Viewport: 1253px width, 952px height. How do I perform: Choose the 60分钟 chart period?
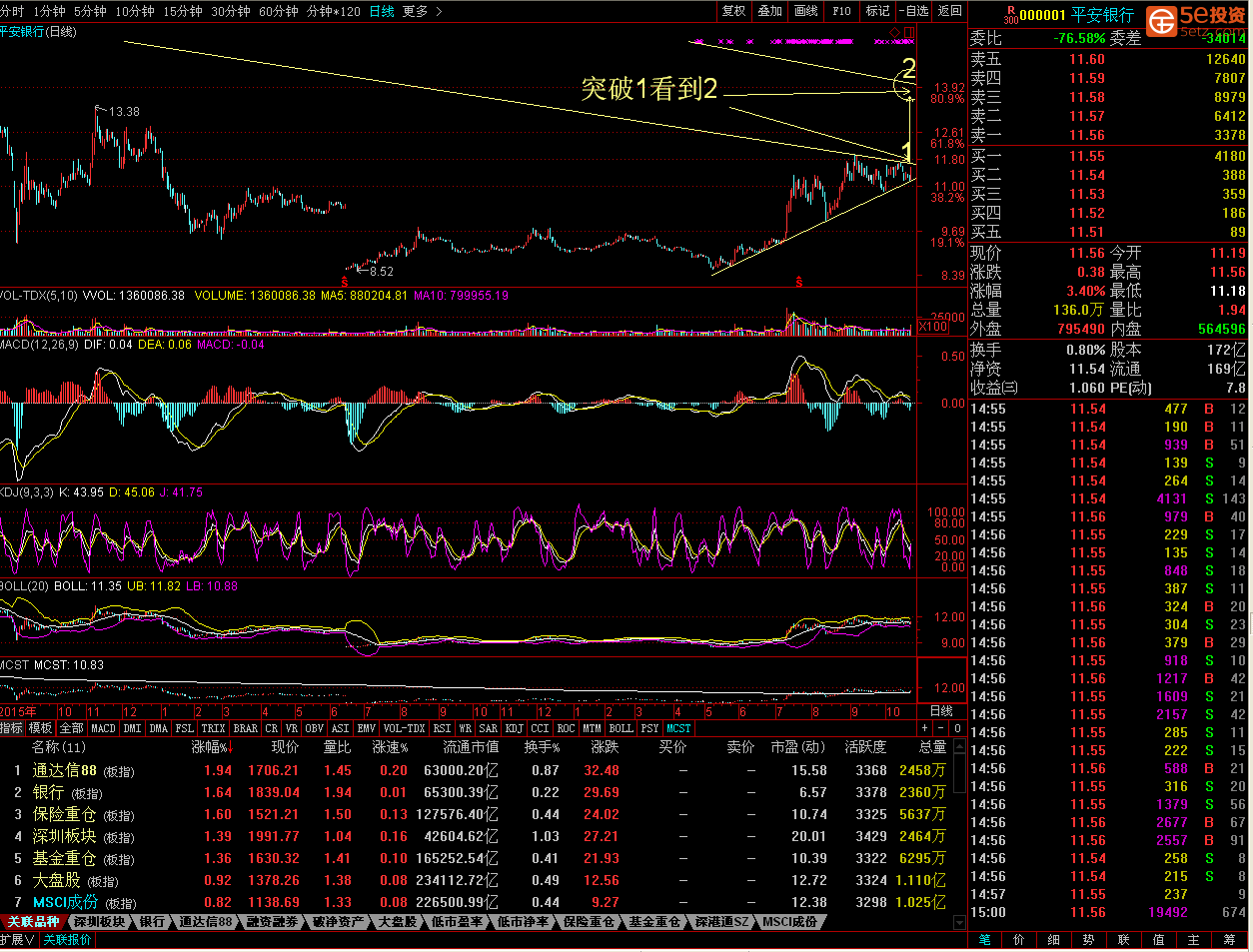pyautogui.click(x=279, y=11)
